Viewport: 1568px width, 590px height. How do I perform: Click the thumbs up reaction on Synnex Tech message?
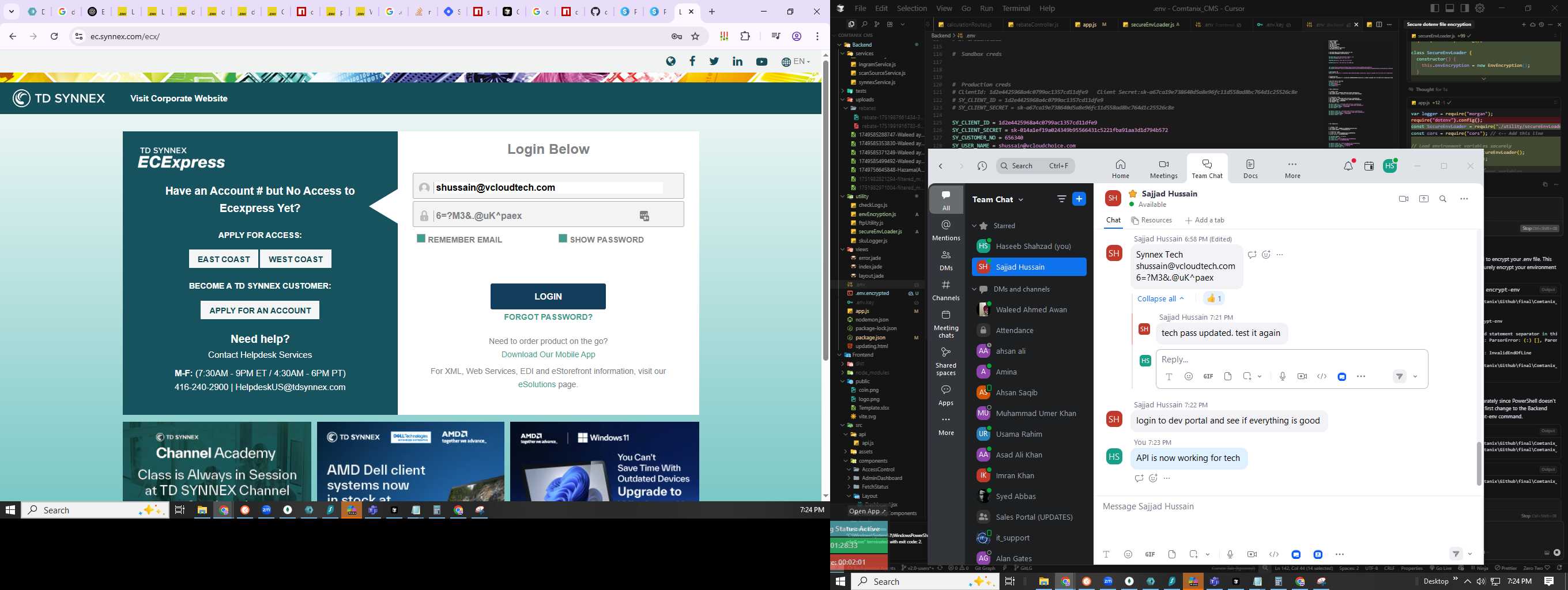tap(1213, 298)
